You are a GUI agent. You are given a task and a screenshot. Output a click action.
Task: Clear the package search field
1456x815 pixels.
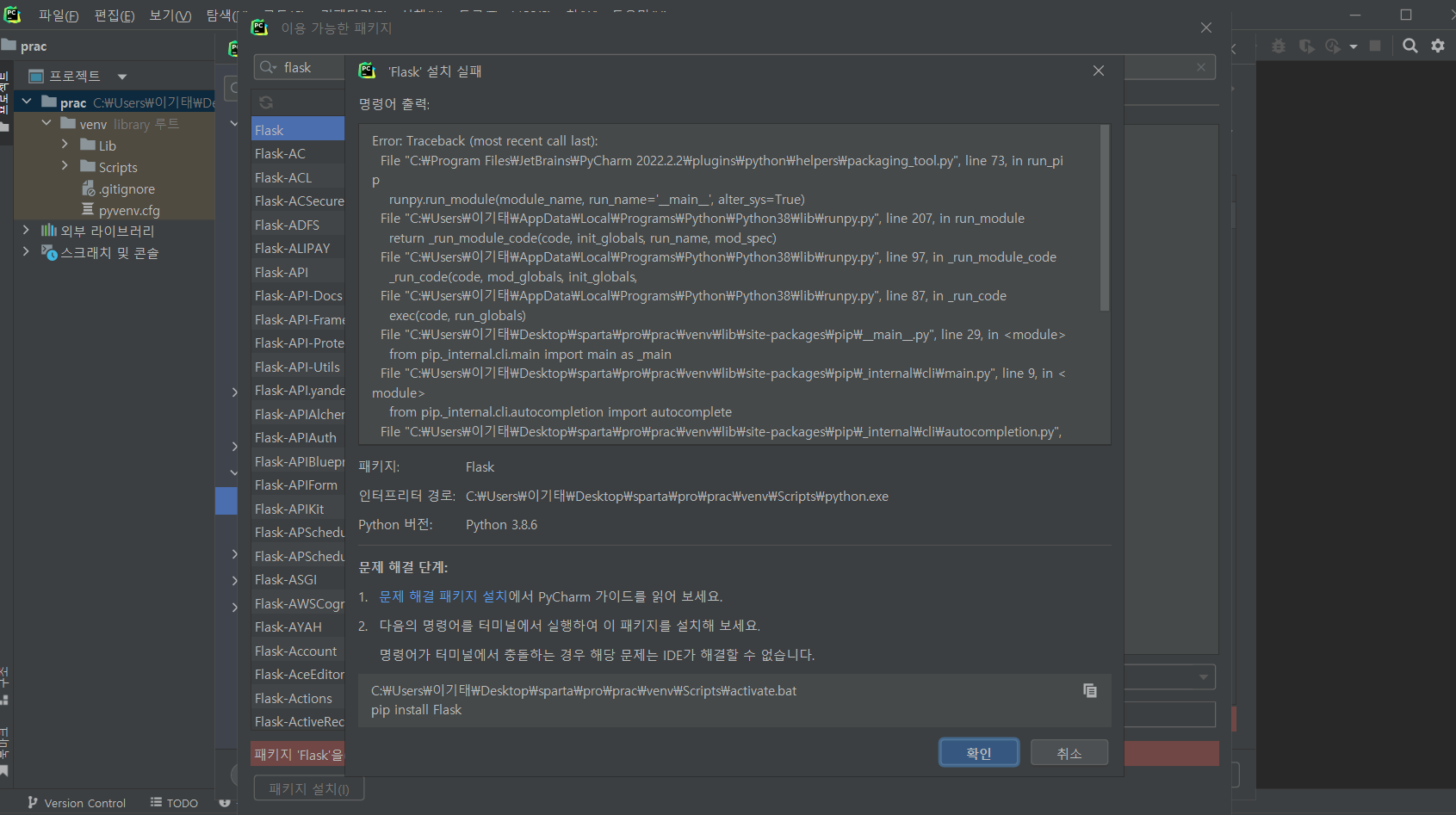(x=1201, y=67)
